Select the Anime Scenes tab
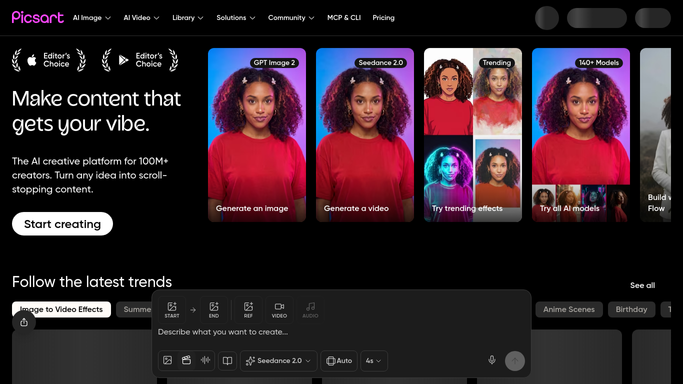The height and width of the screenshot is (384, 683). [569, 310]
